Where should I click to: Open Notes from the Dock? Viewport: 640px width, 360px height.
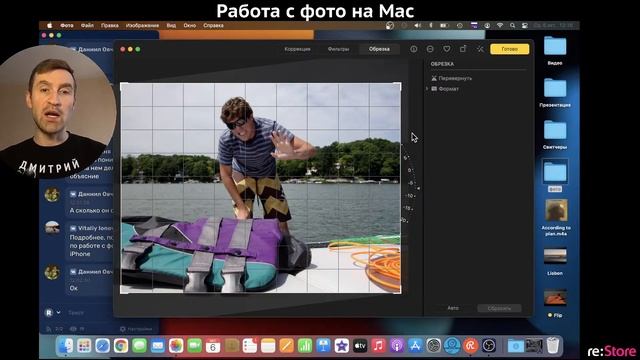[x=268, y=346]
